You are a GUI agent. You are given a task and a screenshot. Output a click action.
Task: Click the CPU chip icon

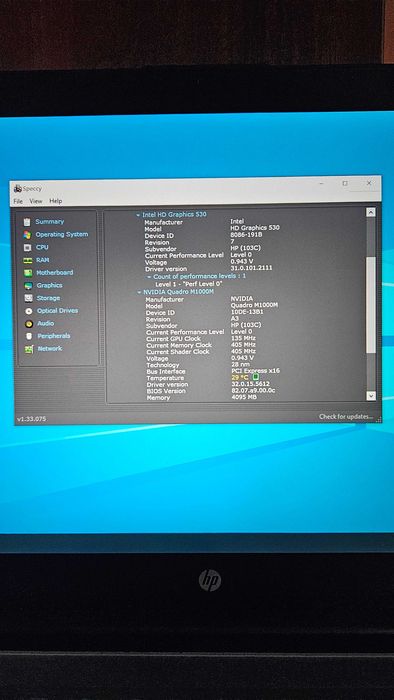pos(28,247)
